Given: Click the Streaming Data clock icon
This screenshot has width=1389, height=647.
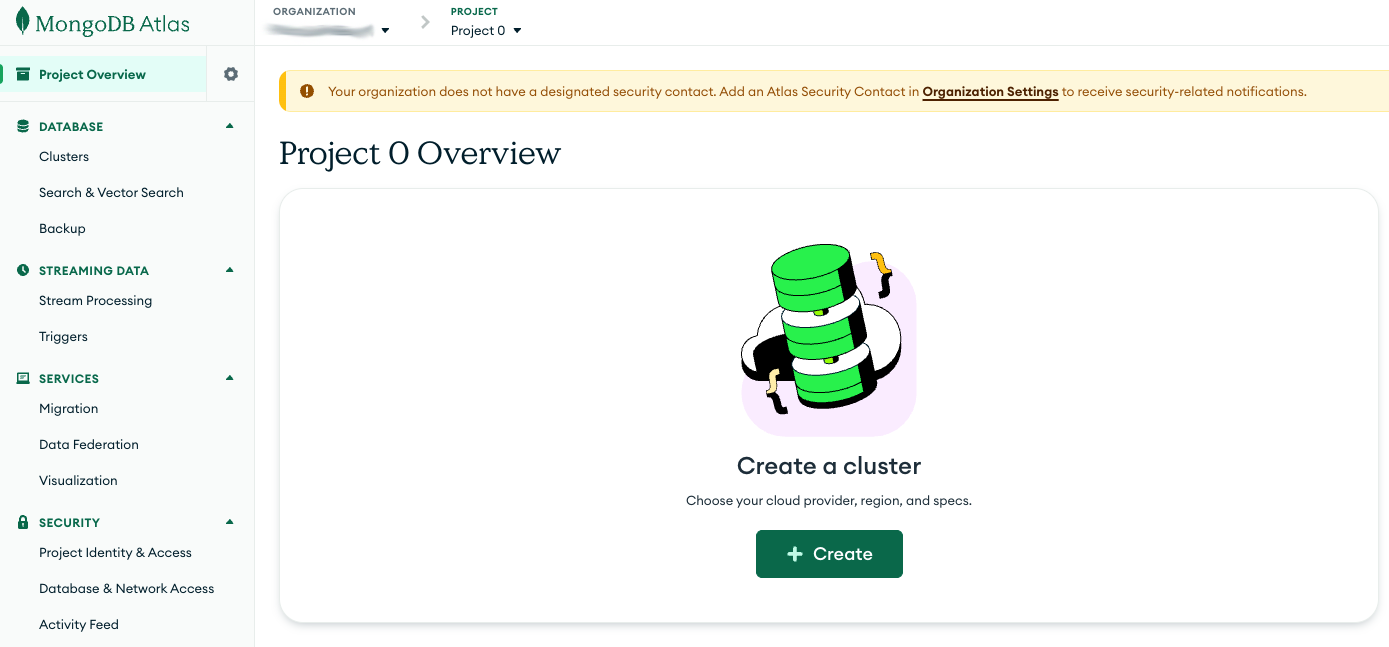Looking at the screenshot, I should click(x=23, y=271).
